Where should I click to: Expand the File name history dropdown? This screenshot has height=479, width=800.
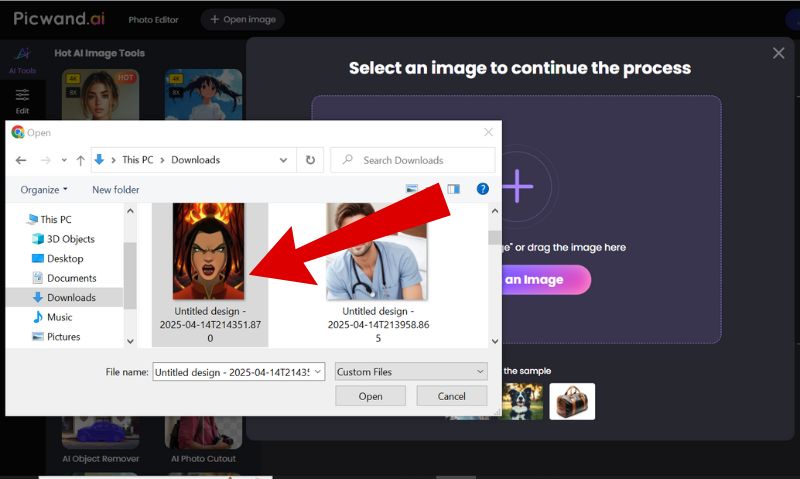[318, 372]
